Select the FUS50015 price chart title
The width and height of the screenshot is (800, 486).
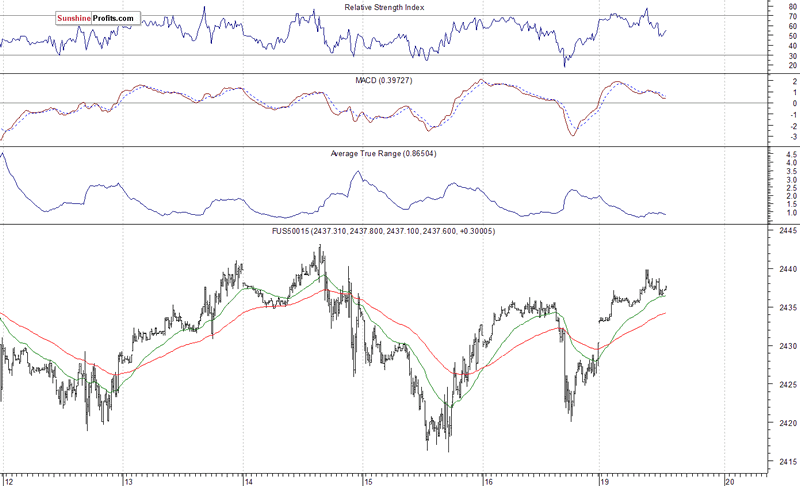(x=383, y=232)
